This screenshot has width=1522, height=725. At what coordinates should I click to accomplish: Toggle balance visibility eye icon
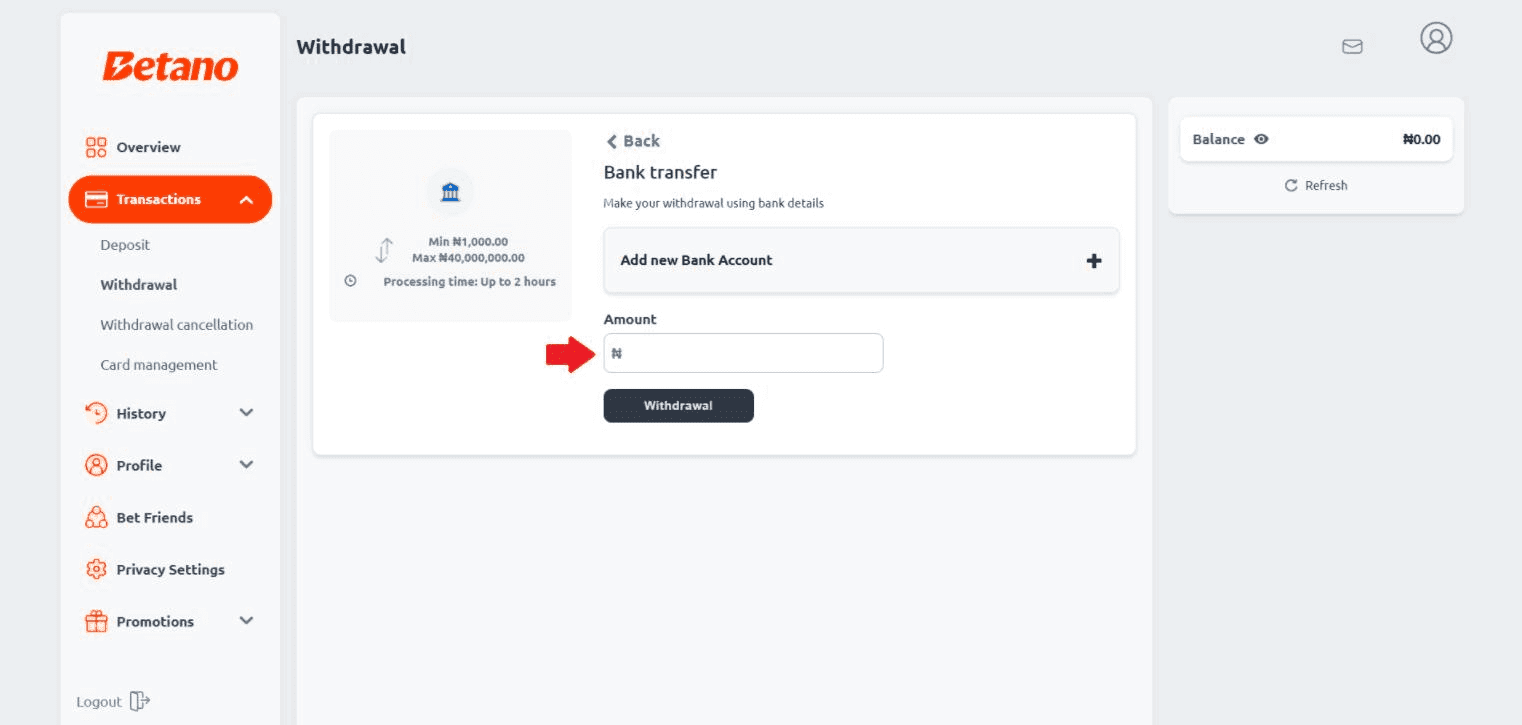[1261, 139]
